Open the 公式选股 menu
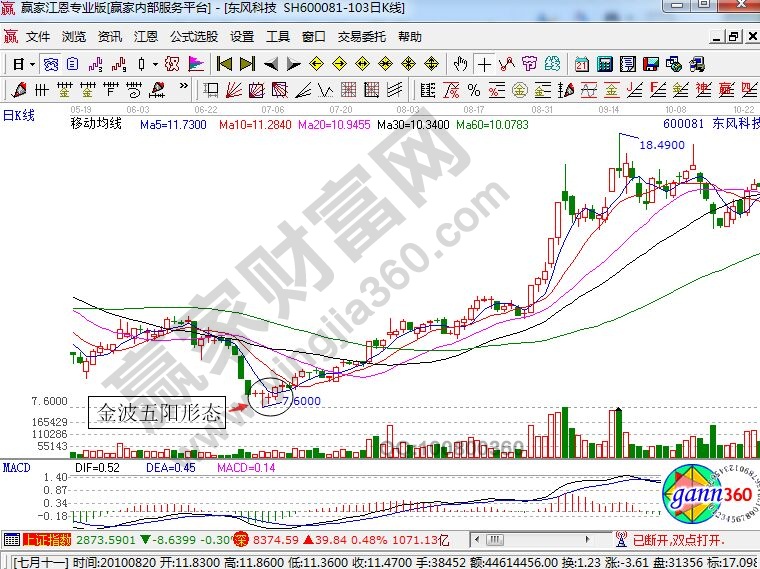The height and width of the screenshot is (569, 760). (x=192, y=37)
